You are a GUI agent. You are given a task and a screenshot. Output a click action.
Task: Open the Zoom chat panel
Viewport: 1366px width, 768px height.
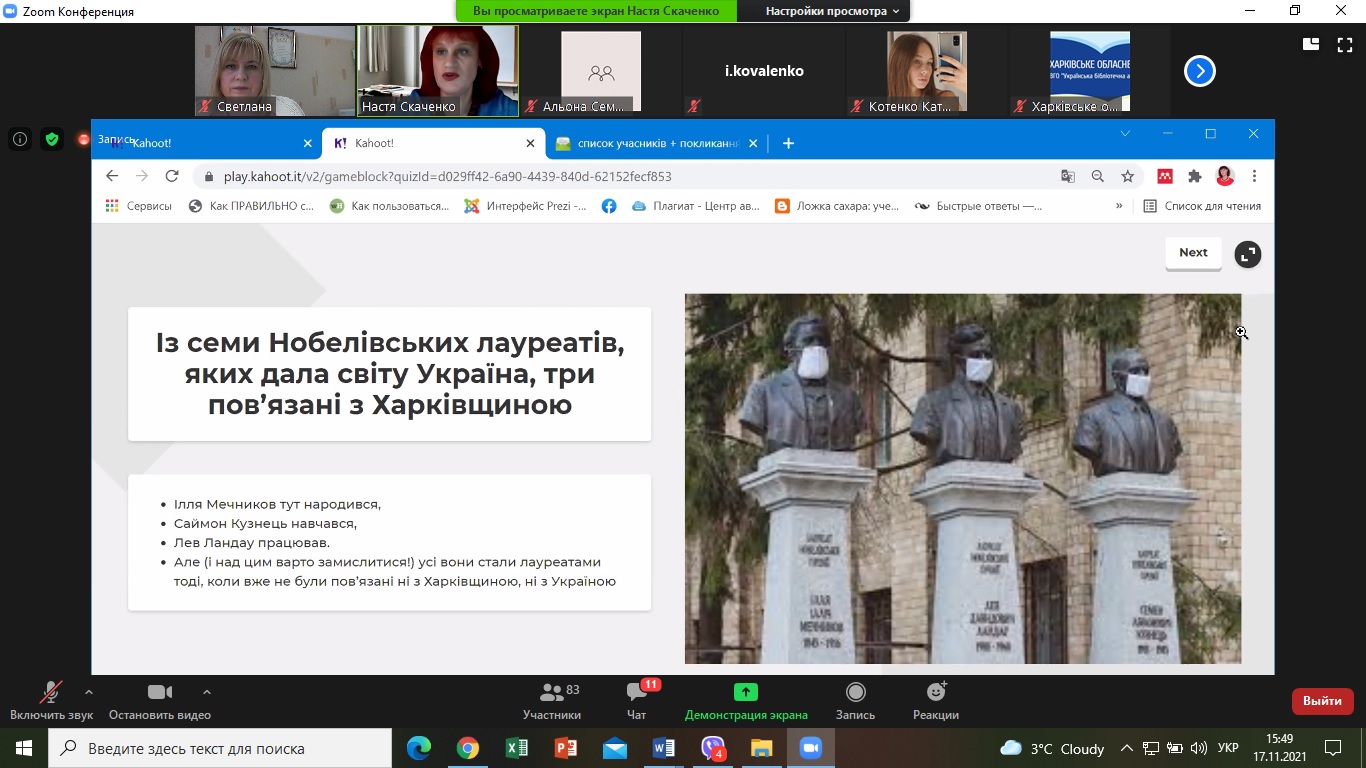coord(636,701)
